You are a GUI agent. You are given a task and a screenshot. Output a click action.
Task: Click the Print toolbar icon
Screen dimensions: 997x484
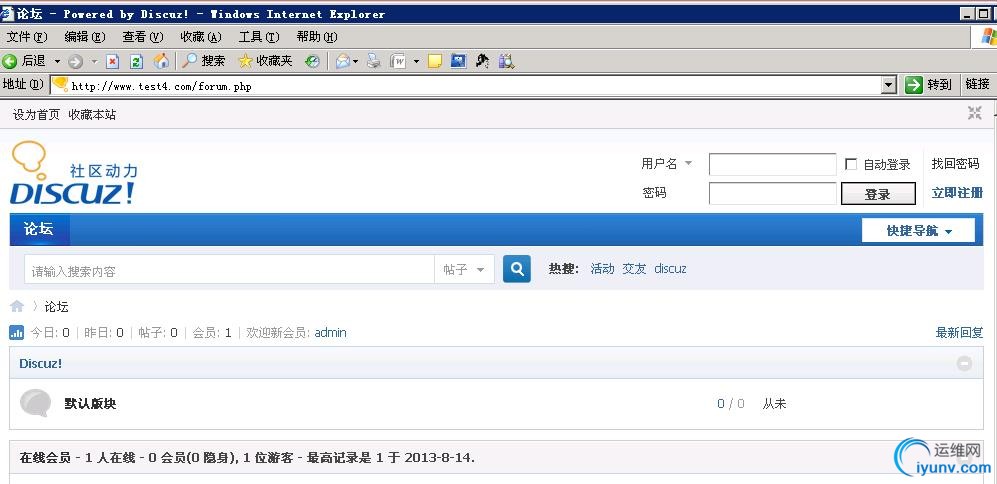pyautogui.click(x=374, y=61)
